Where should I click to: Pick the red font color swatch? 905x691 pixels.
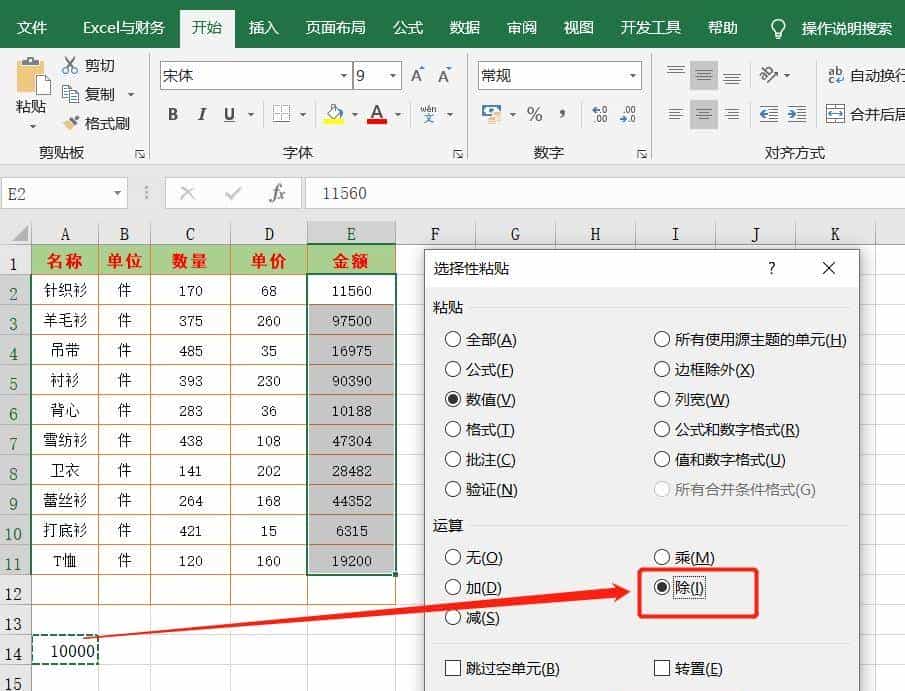pyautogui.click(x=377, y=114)
